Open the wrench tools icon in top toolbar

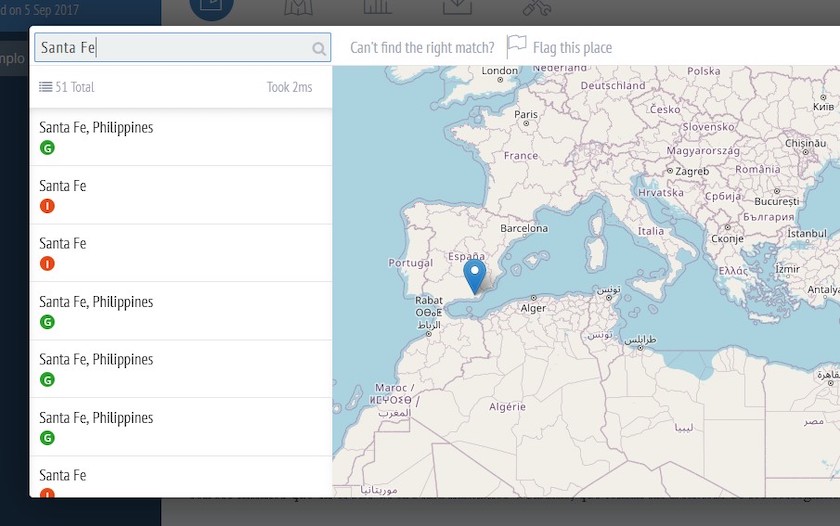[537, 8]
